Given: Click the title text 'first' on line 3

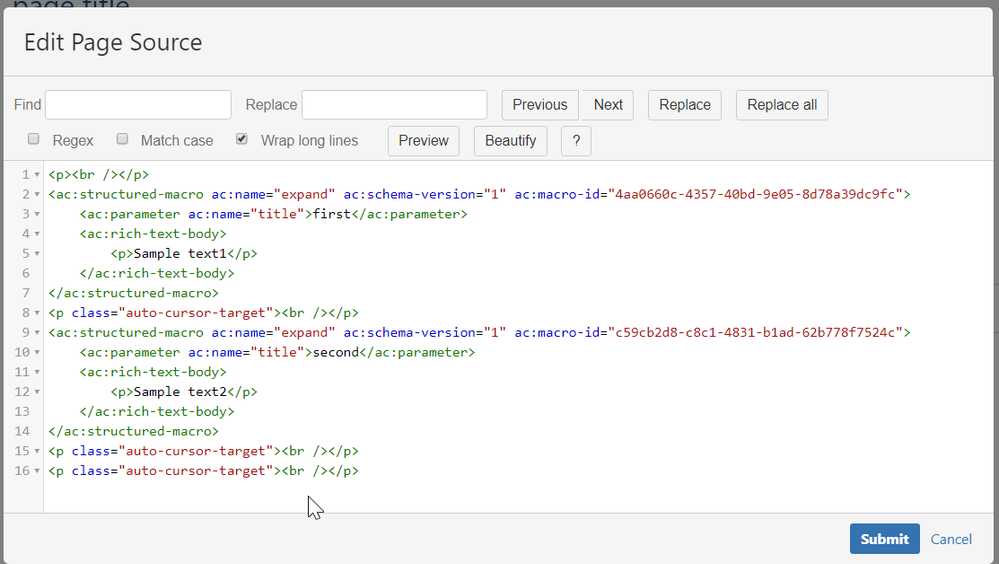Looking at the screenshot, I should [332, 214].
